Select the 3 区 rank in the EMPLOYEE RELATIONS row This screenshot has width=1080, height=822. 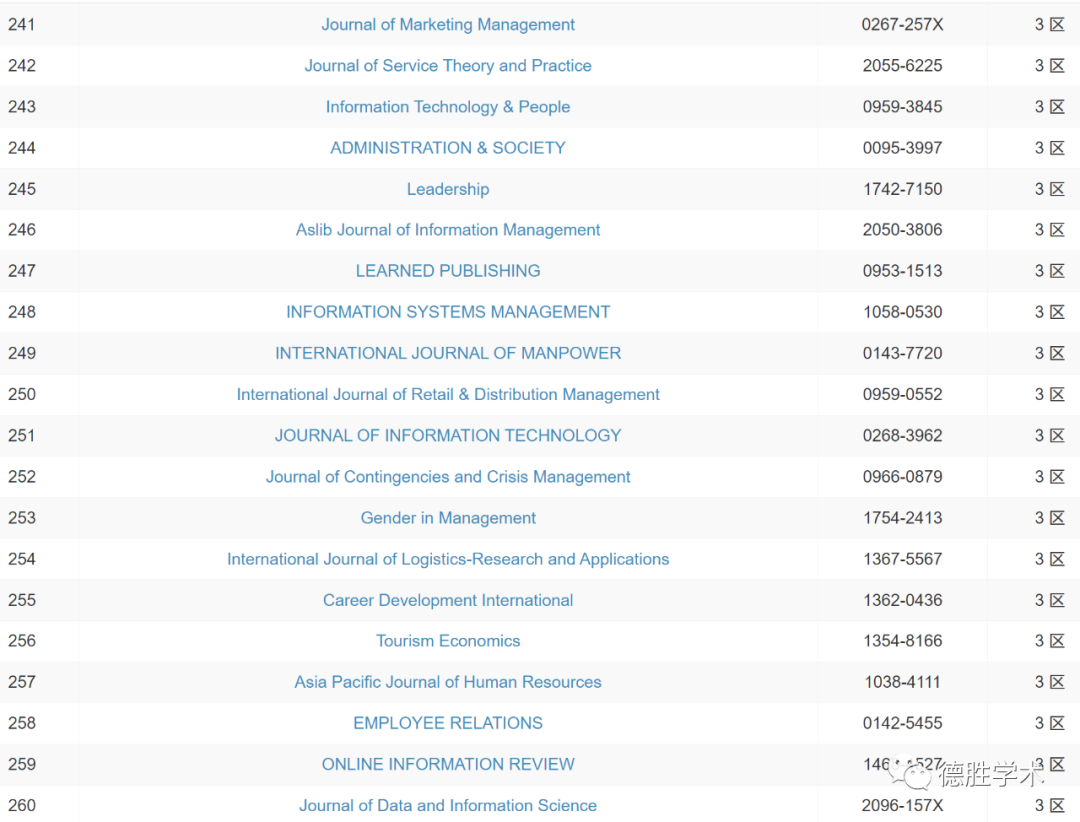click(1050, 723)
